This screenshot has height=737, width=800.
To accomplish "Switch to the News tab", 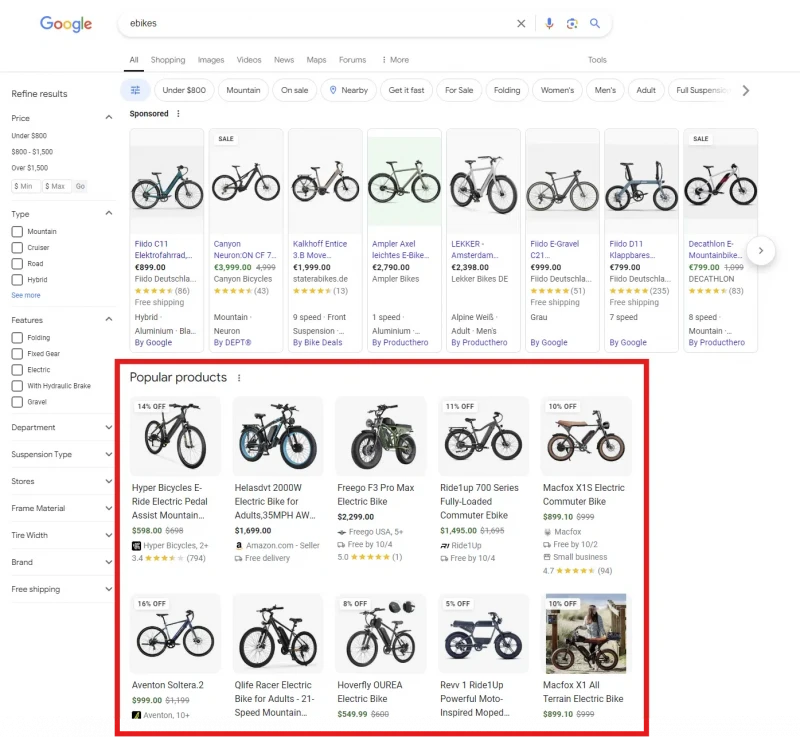I will [284, 60].
